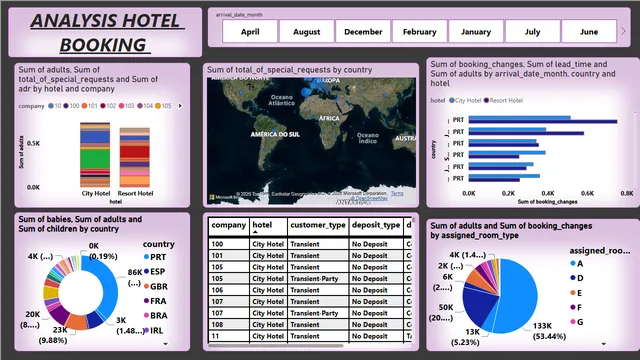Select GBR in donut chart legend
This screenshot has height=360, width=640.
coord(156,287)
